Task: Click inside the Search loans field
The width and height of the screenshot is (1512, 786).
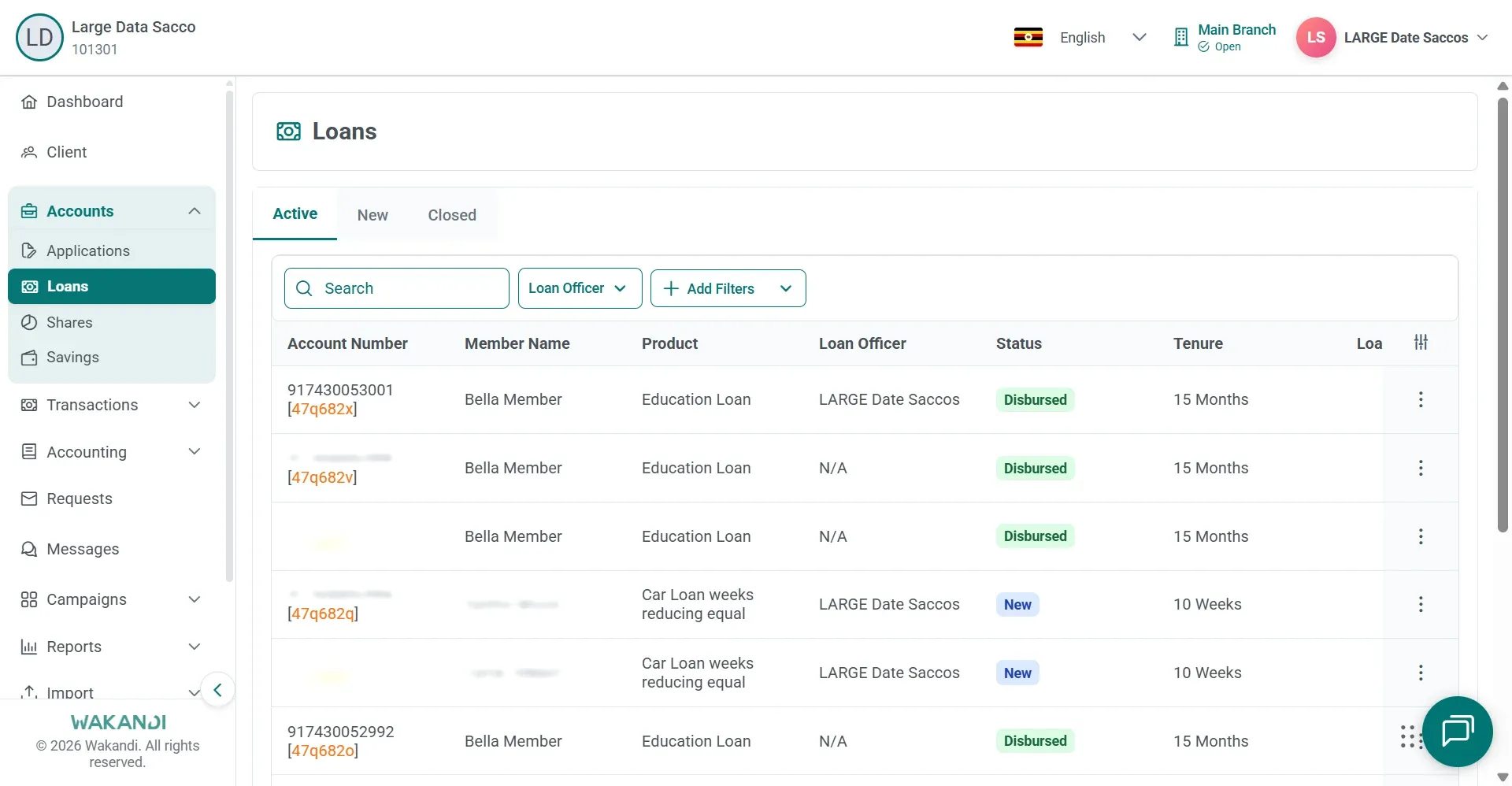Action: [x=396, y=288]
